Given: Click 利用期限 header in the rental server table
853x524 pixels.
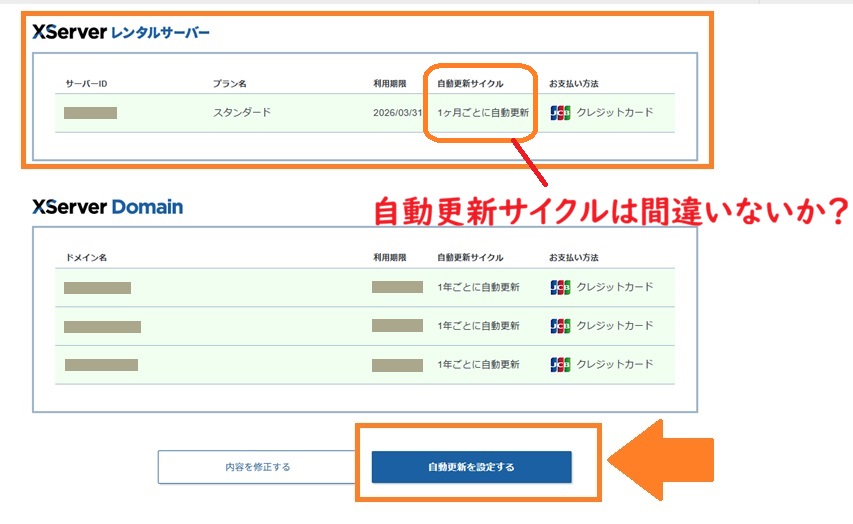Looking at the screenshot, I should 390,84.
